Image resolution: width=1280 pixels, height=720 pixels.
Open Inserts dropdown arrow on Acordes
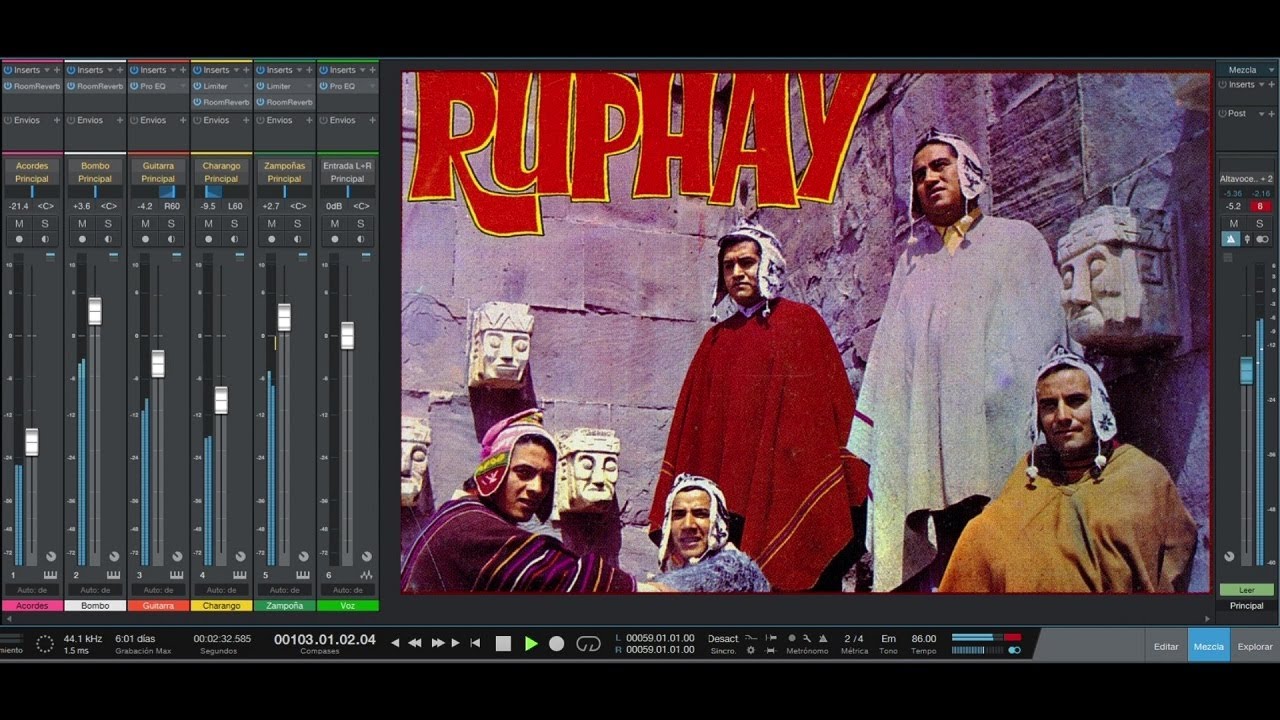coord(47,70)
